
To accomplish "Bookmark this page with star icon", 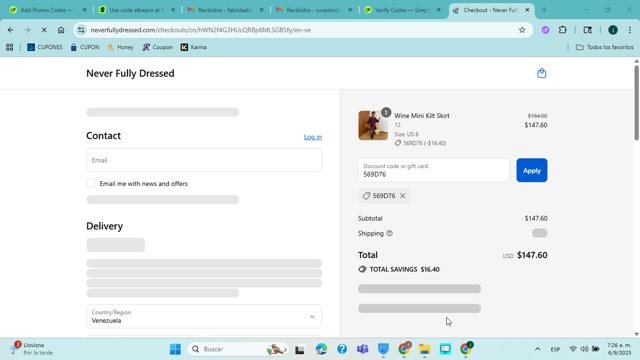I will click(x=522, y=30).
